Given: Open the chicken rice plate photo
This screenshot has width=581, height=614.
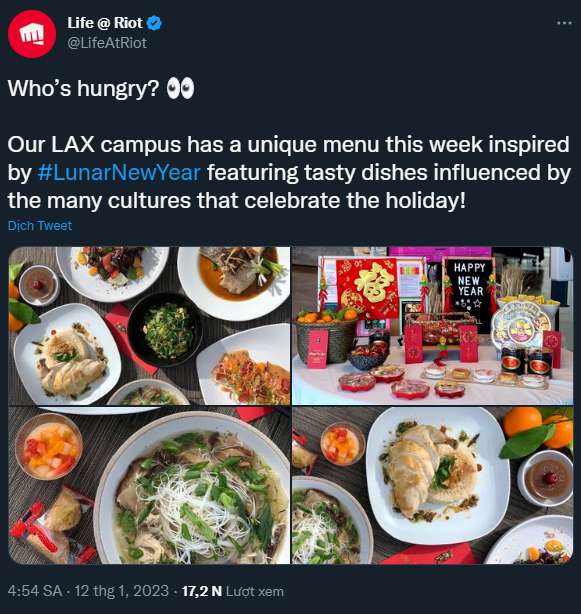Looking at the screenshot, I should (x=433, y=486).
